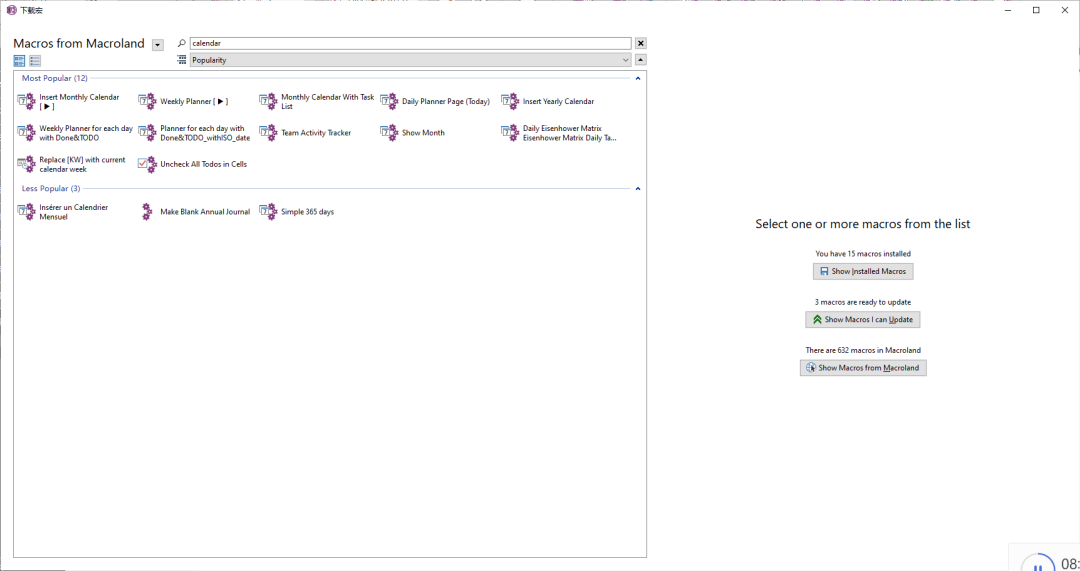Image resolution: width=1080 pixels, height=571 pixels.
Task: Click the Show Month label
Action: coord(424,133)
